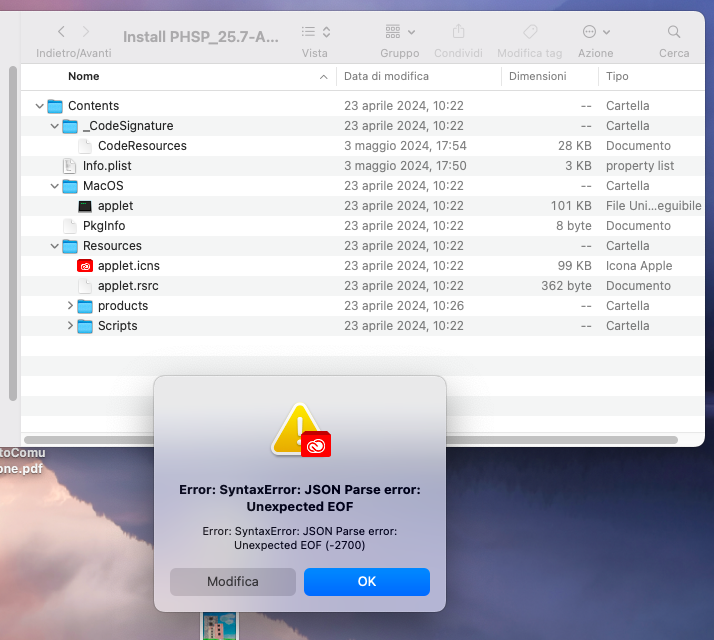Click the warning icon in error dialog
This screenshot has height=640, width=714.
coord(301,430)
